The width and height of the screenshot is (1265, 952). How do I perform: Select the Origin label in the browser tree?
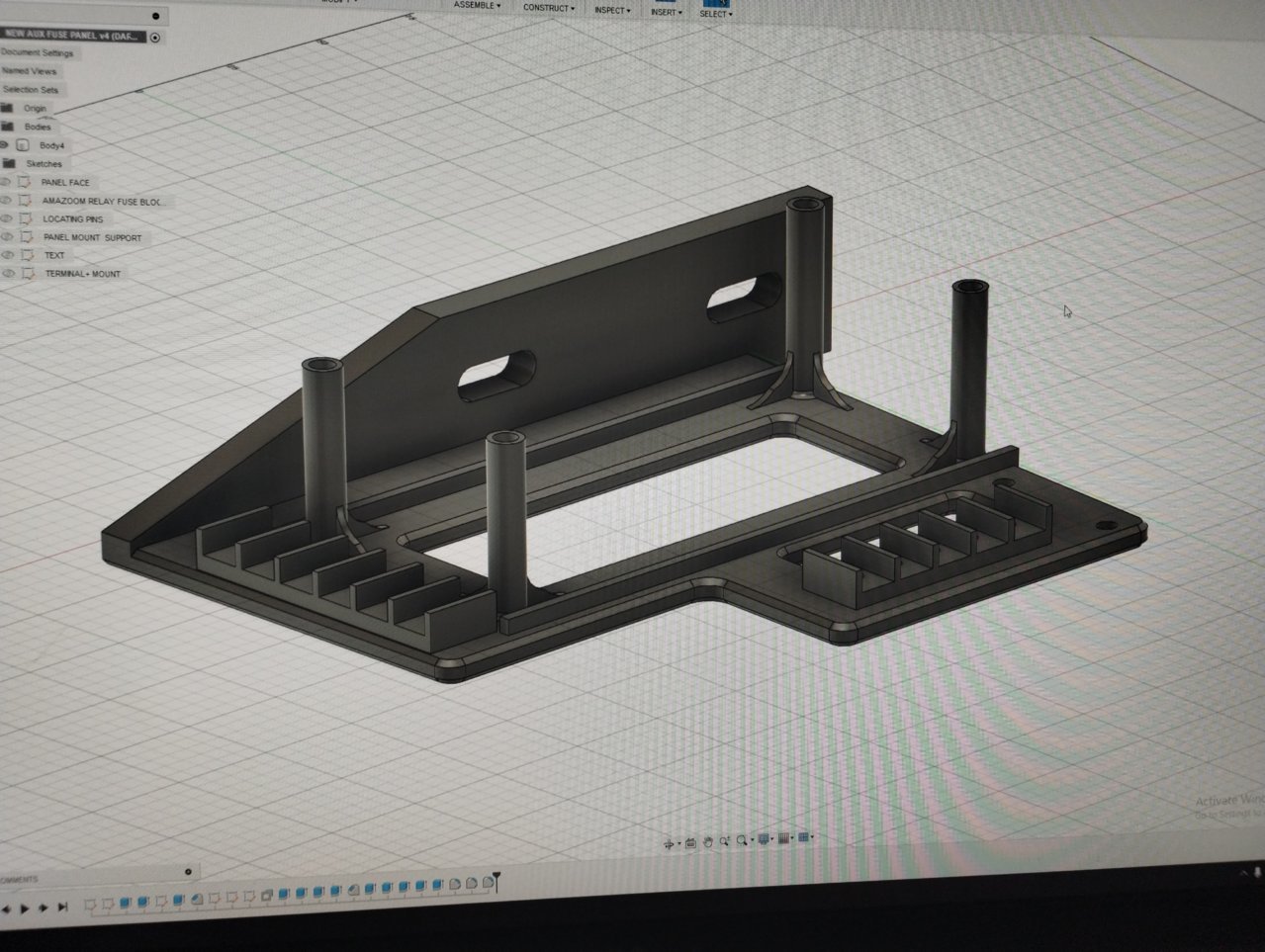(x=35, y=108)
